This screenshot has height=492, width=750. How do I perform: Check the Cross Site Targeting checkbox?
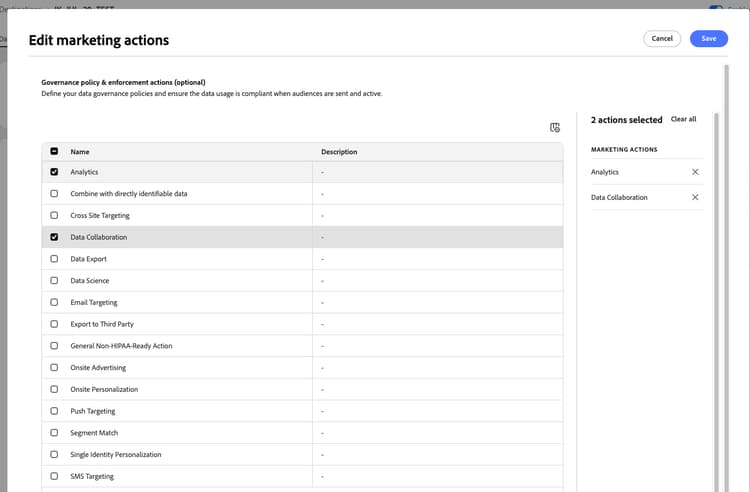pyautogui.click(x=54, y=215)
